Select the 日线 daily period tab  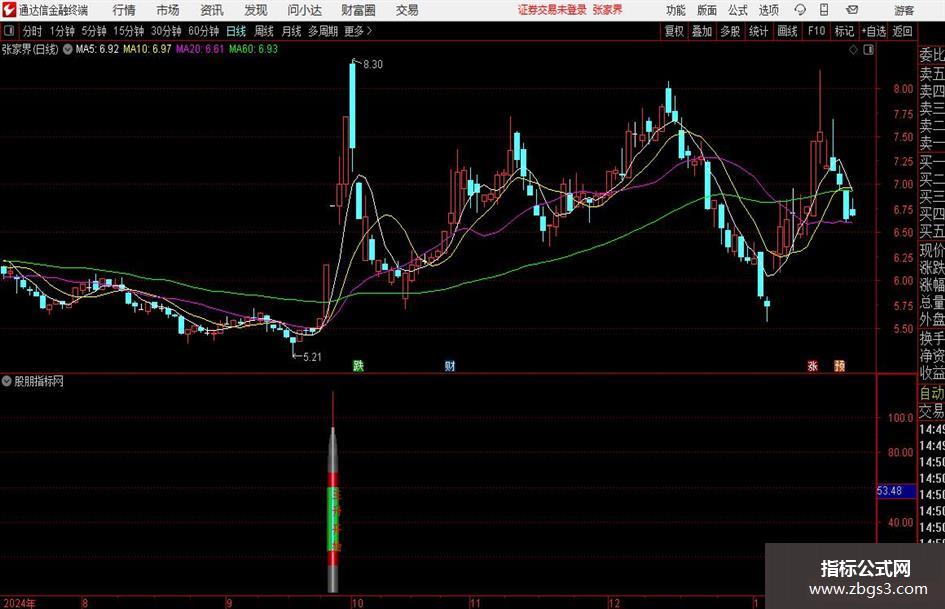click(236, 31)
